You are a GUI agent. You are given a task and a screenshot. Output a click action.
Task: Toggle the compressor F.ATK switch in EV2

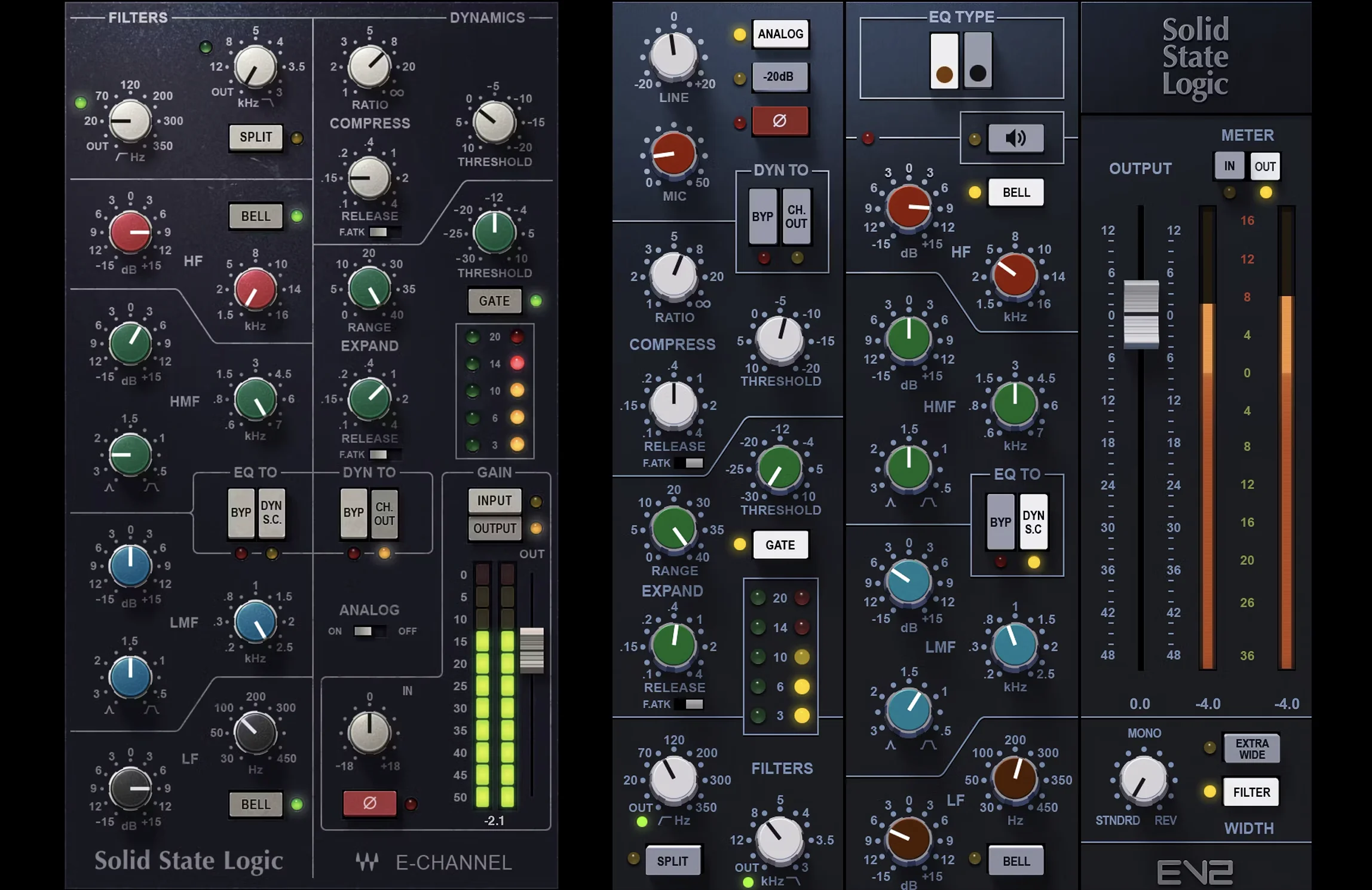coord(688,463)
